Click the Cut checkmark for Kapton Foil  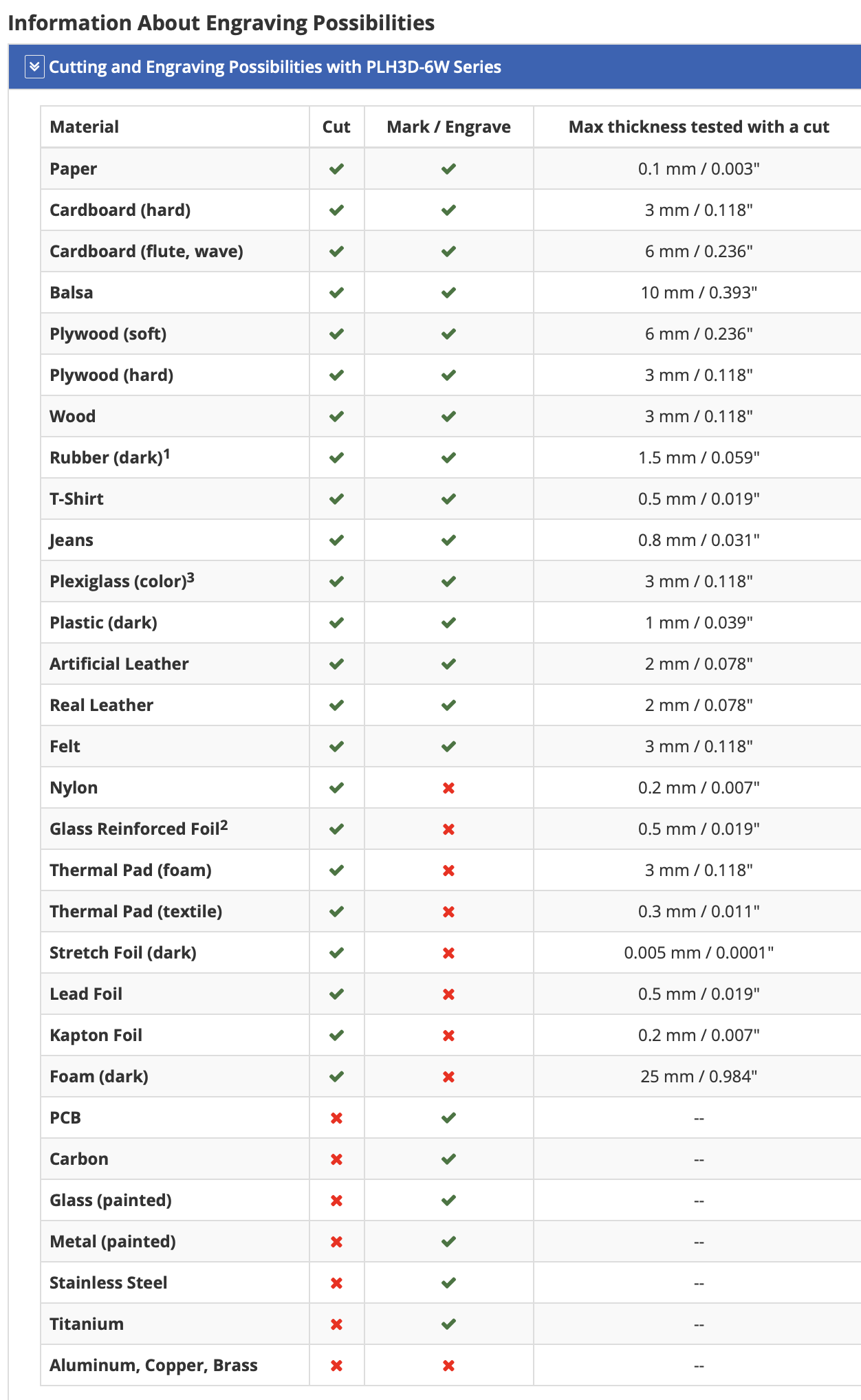[x=336, y=1035]
